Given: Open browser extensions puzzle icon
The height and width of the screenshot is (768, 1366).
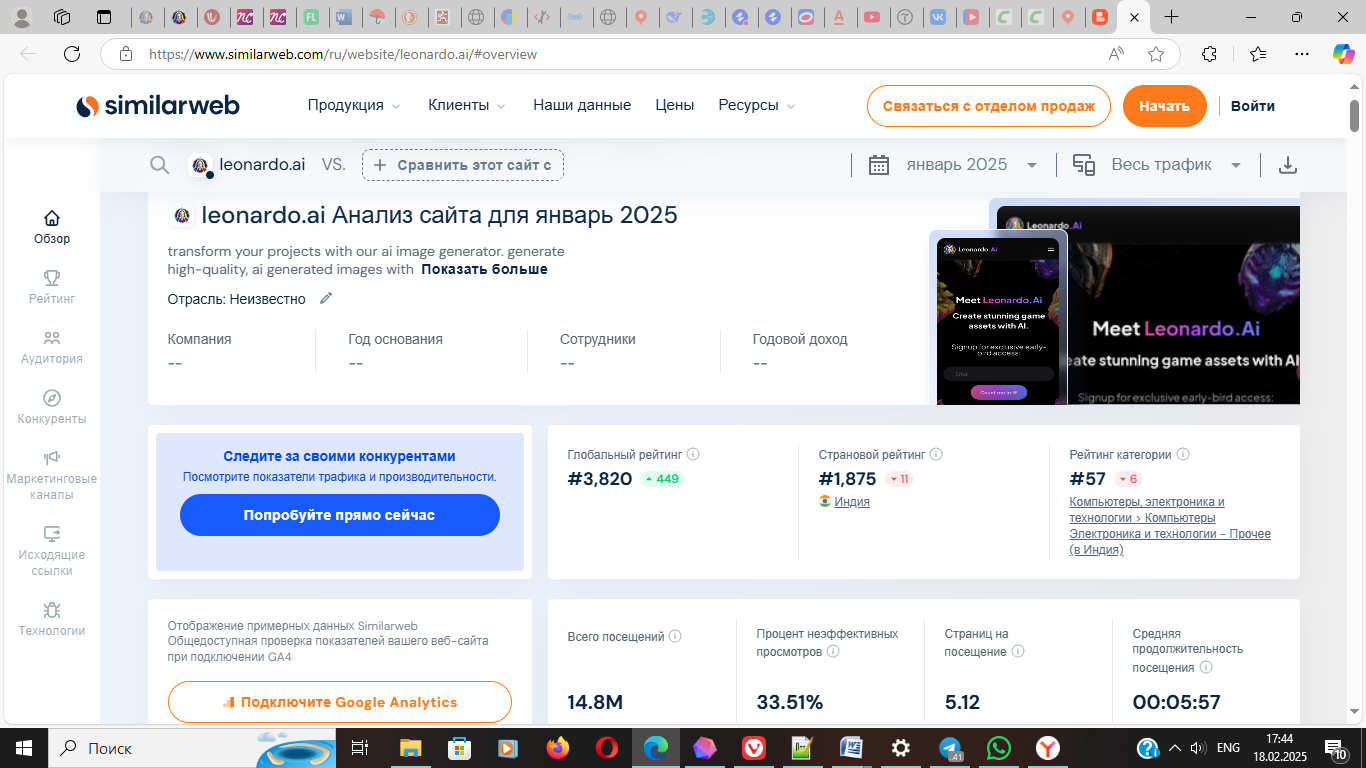Looking at the screenshot, I should 1209,54.
